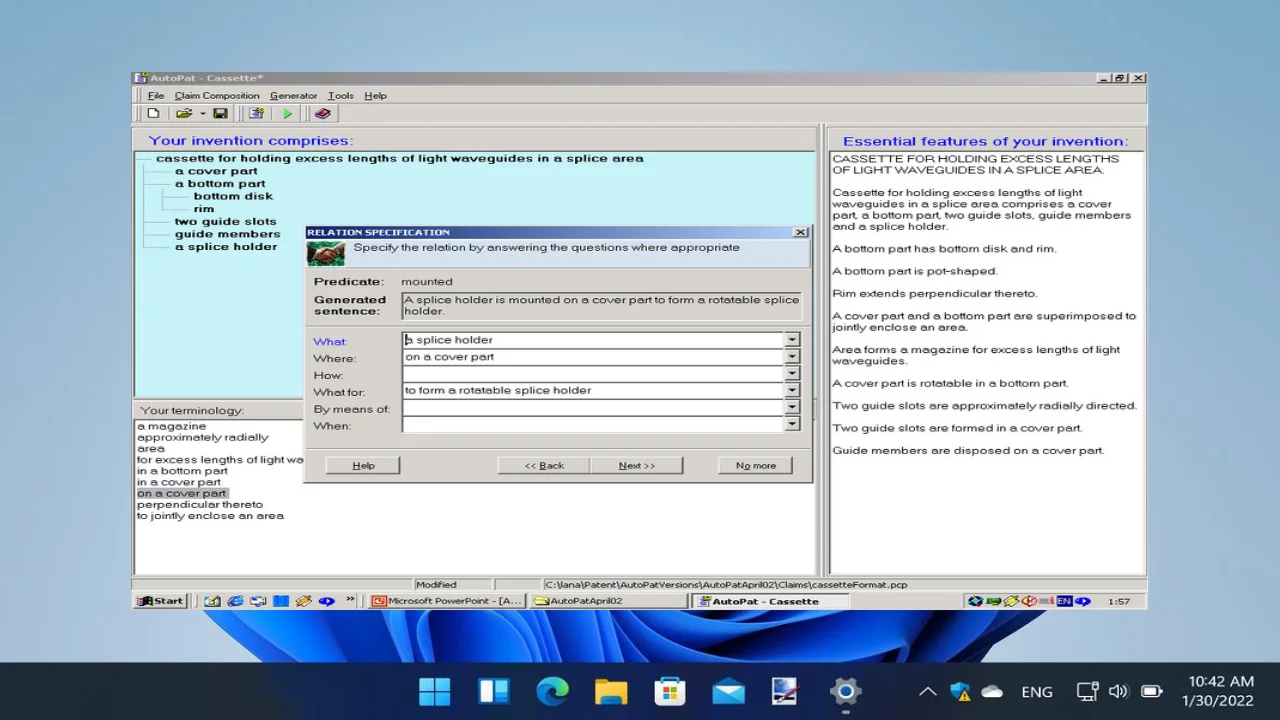Click into the empty How field
Viewport: 1280px width, 720px height.
pos(593,374)
